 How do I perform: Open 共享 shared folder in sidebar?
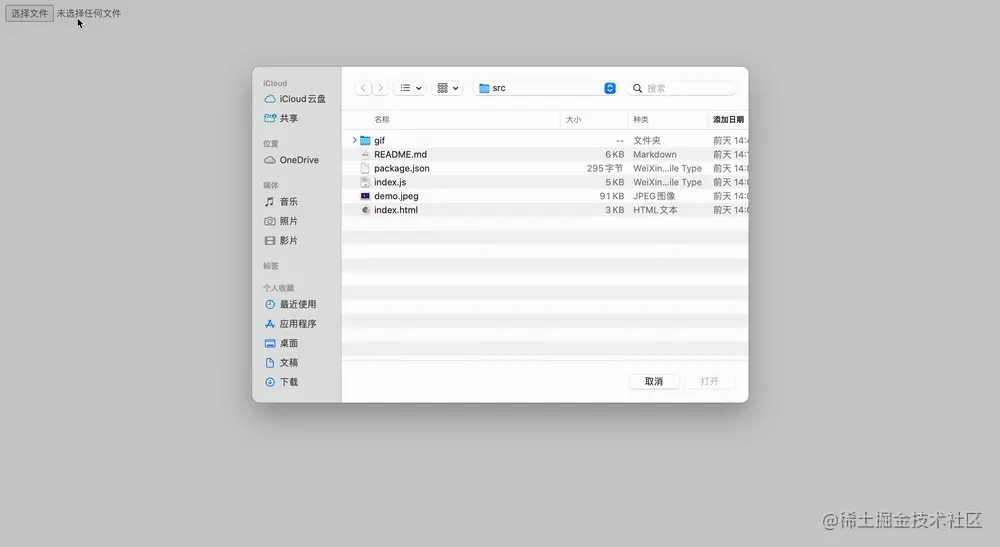[281, 118]
